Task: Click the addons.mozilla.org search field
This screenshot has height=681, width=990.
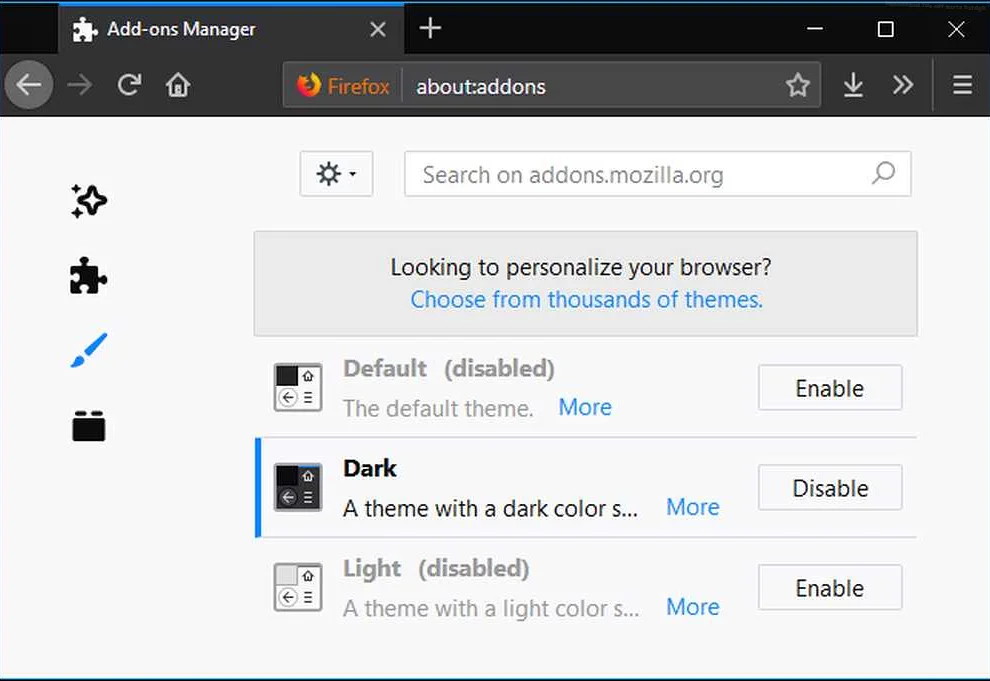Action: [640, 175]
